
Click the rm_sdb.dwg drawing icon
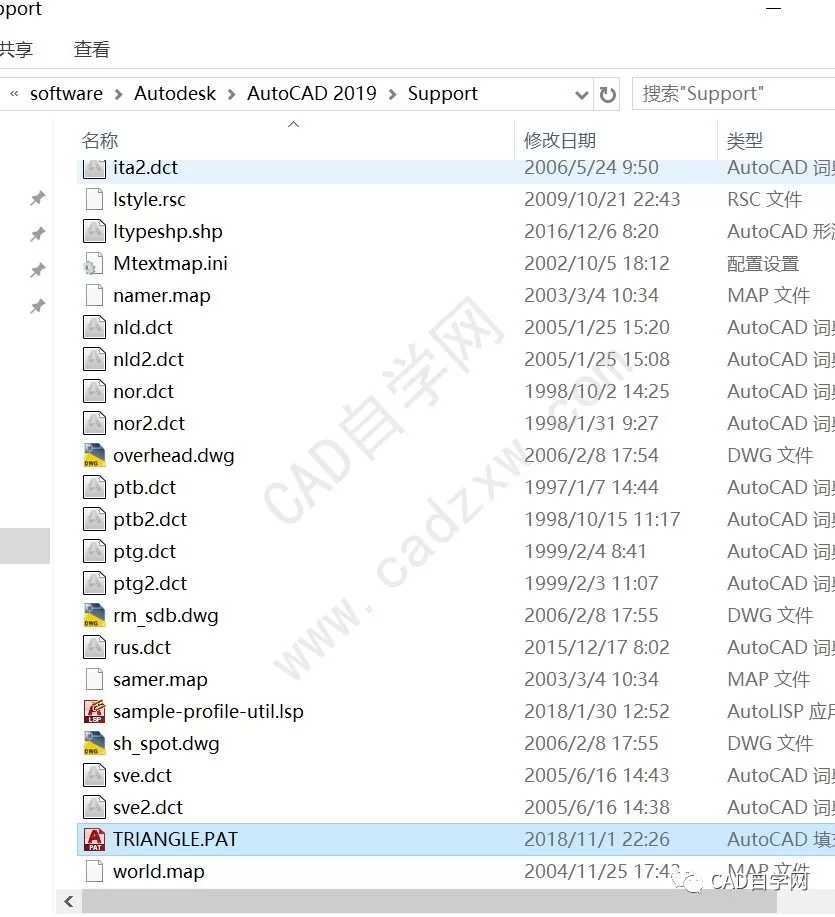point(94,615)
